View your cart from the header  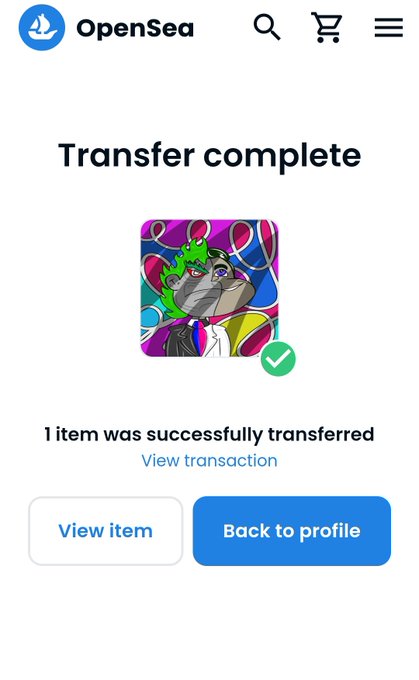pos(327,27)
